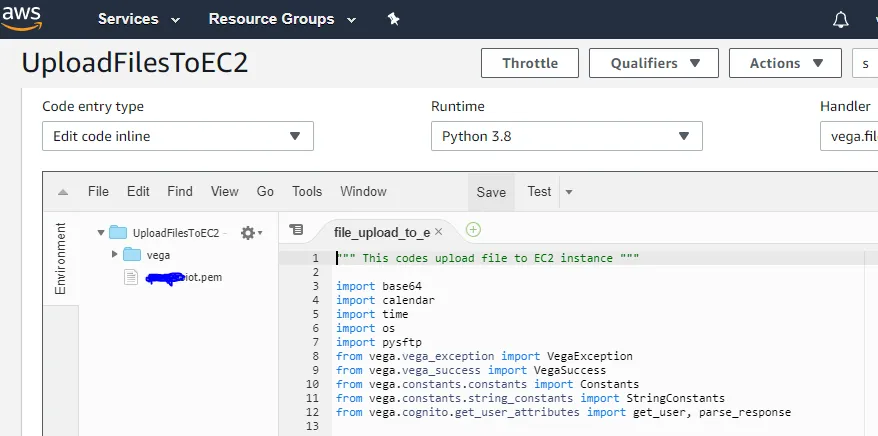This screenshot has width=878, height=436.
Task: Open the environment gear settings icon
Action: (x=249, y=232)
